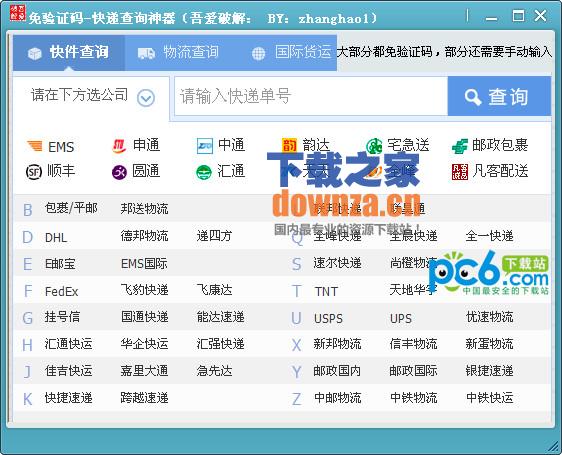Select 国通快递 carrier

click(144, 317)
